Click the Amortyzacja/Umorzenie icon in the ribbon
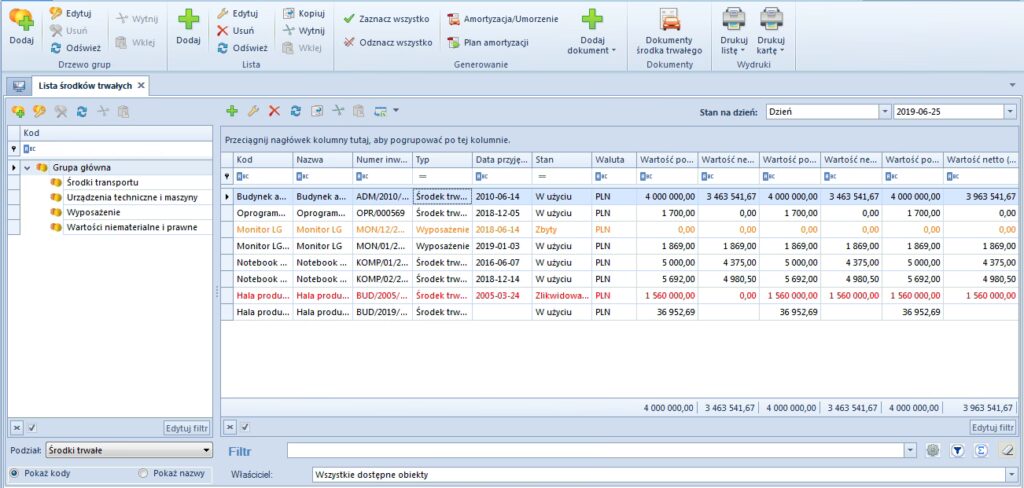Image resolution: width=1024 pixels, height=488 pixels. (x=453, y=19)
